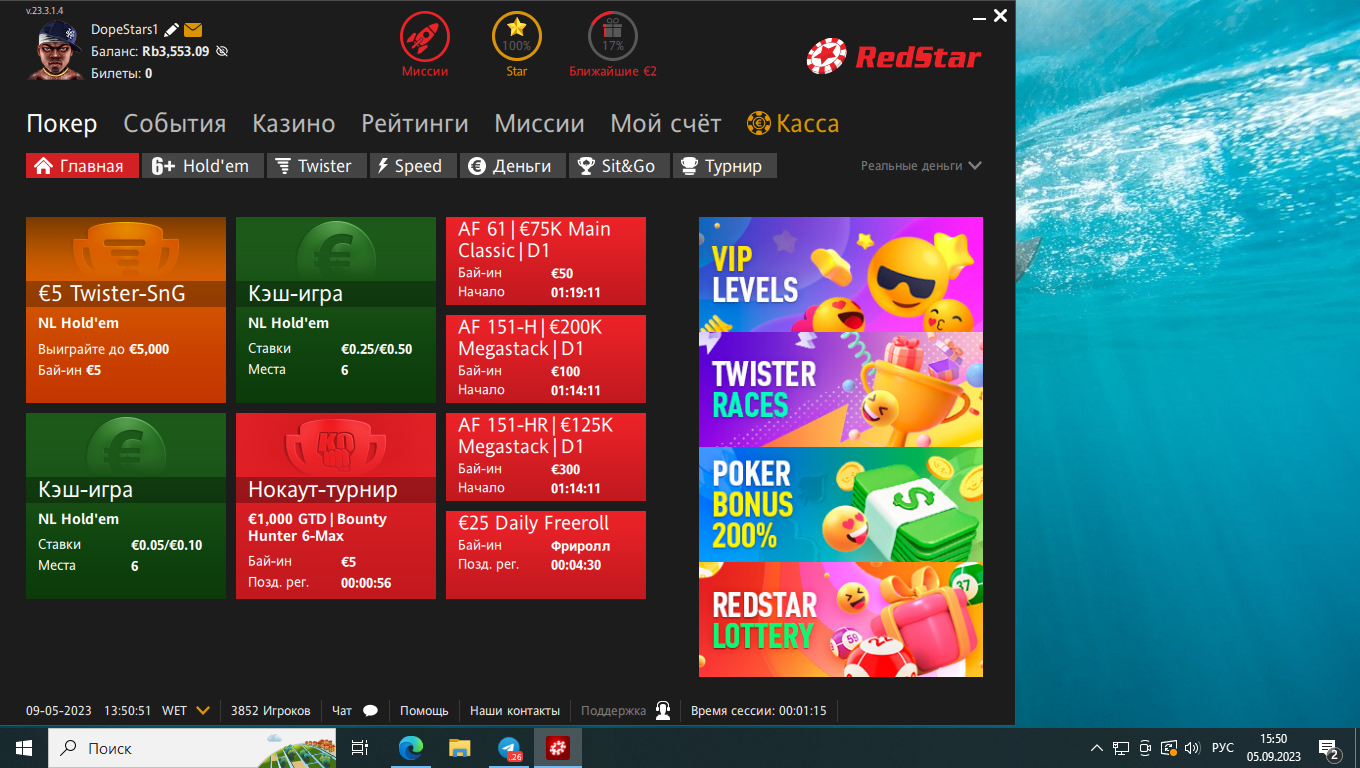The image size is (1360, 768).
Task: Open AF 151-HR €125K Megastack tournament
Action: pos(546,457)
